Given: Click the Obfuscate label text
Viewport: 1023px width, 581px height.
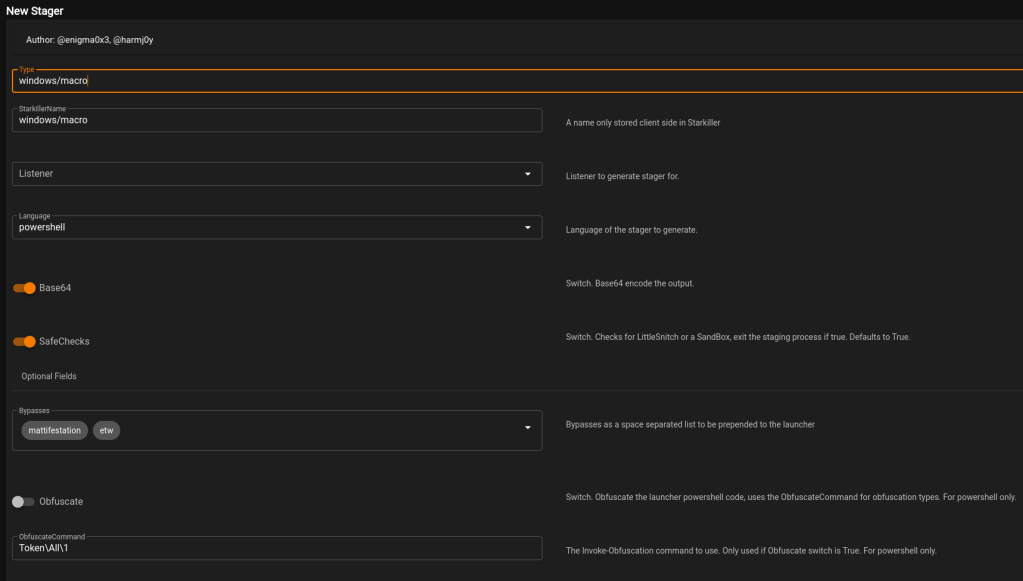Looking at the screenshot, I should (61, 501).
